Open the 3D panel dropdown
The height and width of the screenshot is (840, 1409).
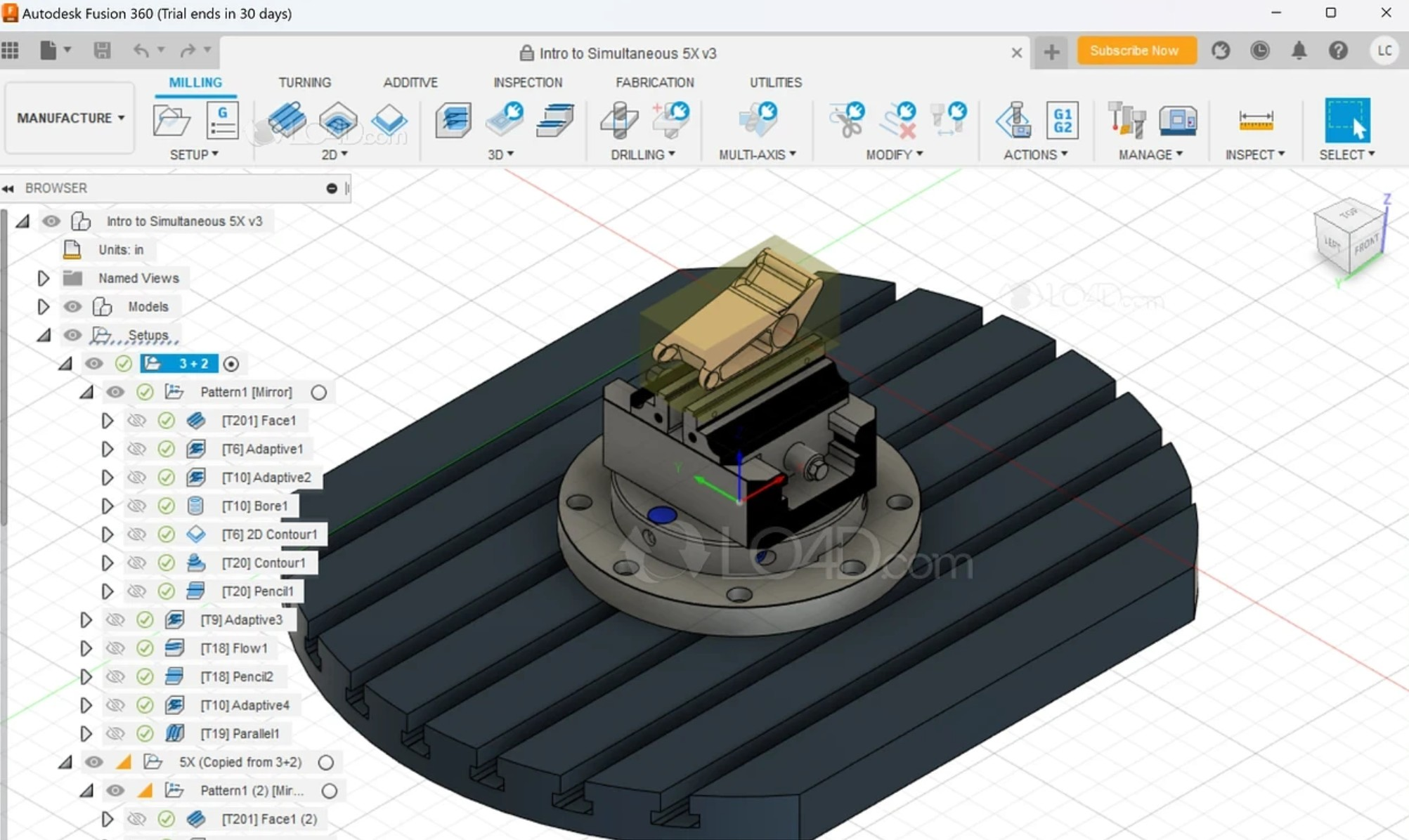pos(501,155)
